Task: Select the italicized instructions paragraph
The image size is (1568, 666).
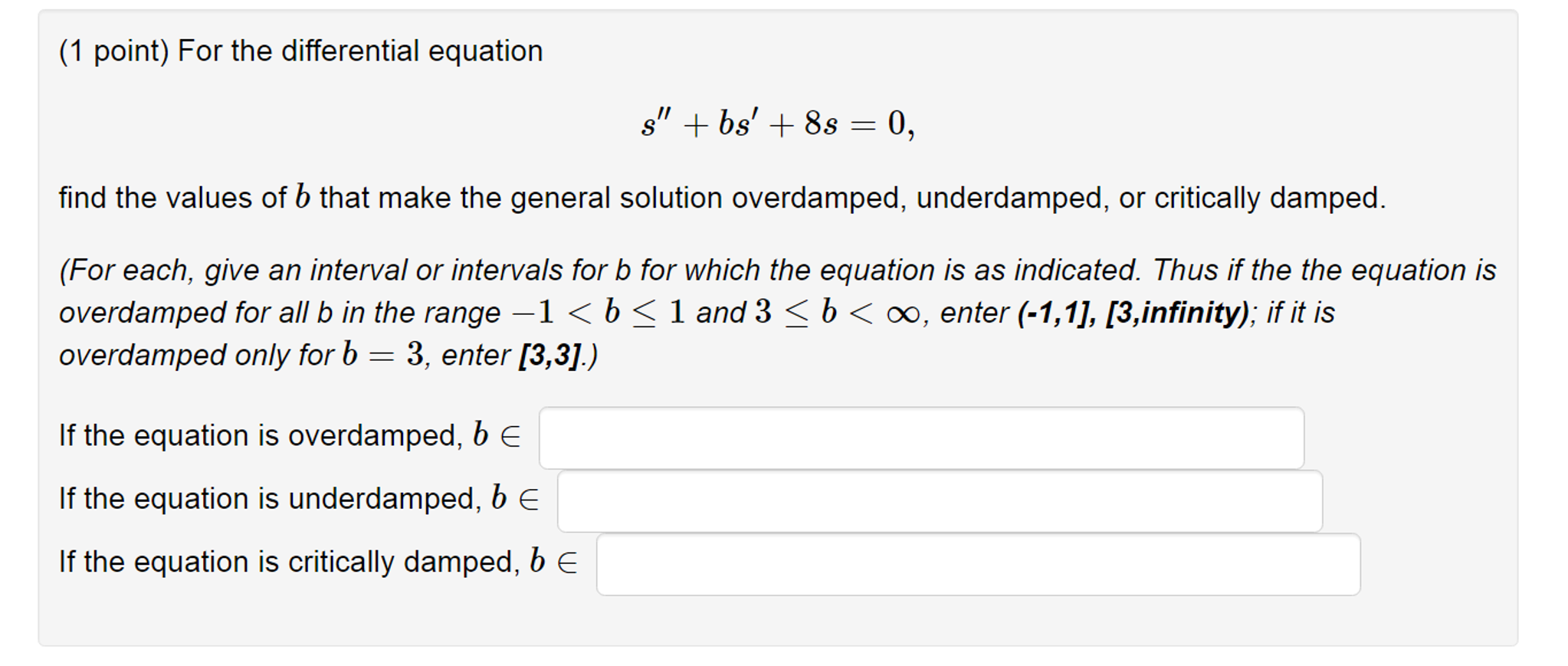Action: (766, 312)
